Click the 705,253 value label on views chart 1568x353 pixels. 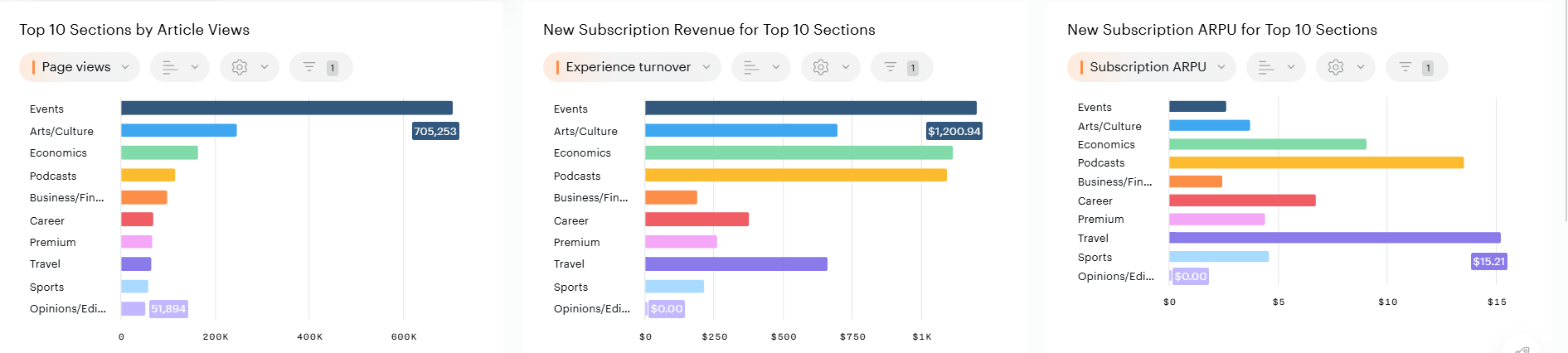point(435,131)
